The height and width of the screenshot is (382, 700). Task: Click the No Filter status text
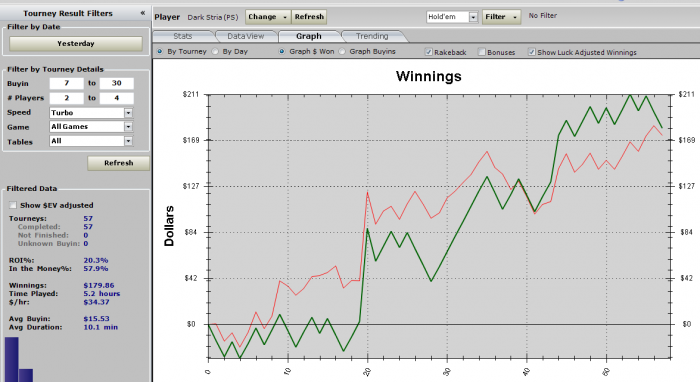click(542, 16)
